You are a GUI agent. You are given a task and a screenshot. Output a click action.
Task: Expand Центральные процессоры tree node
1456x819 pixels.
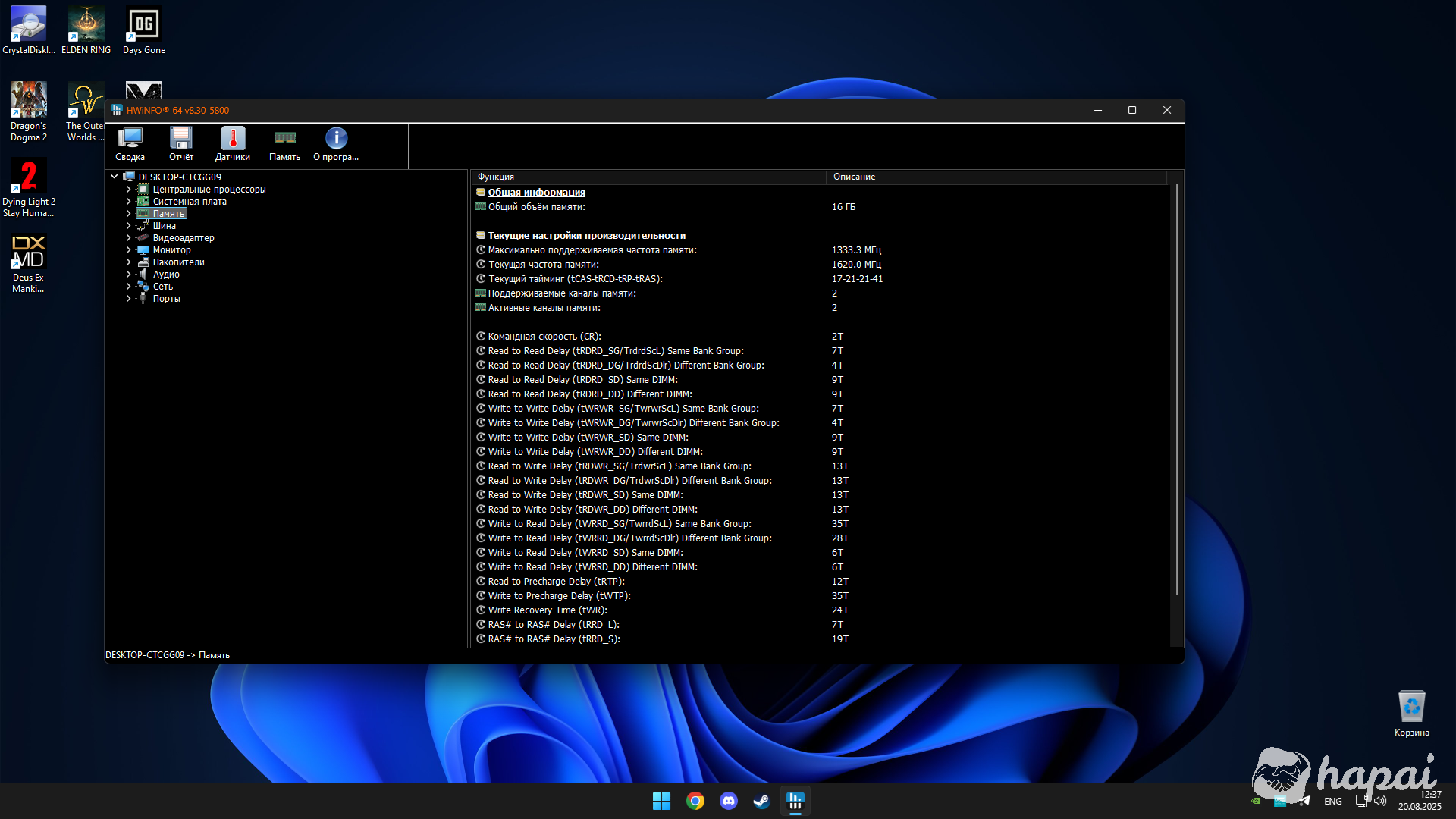[128, 190]
